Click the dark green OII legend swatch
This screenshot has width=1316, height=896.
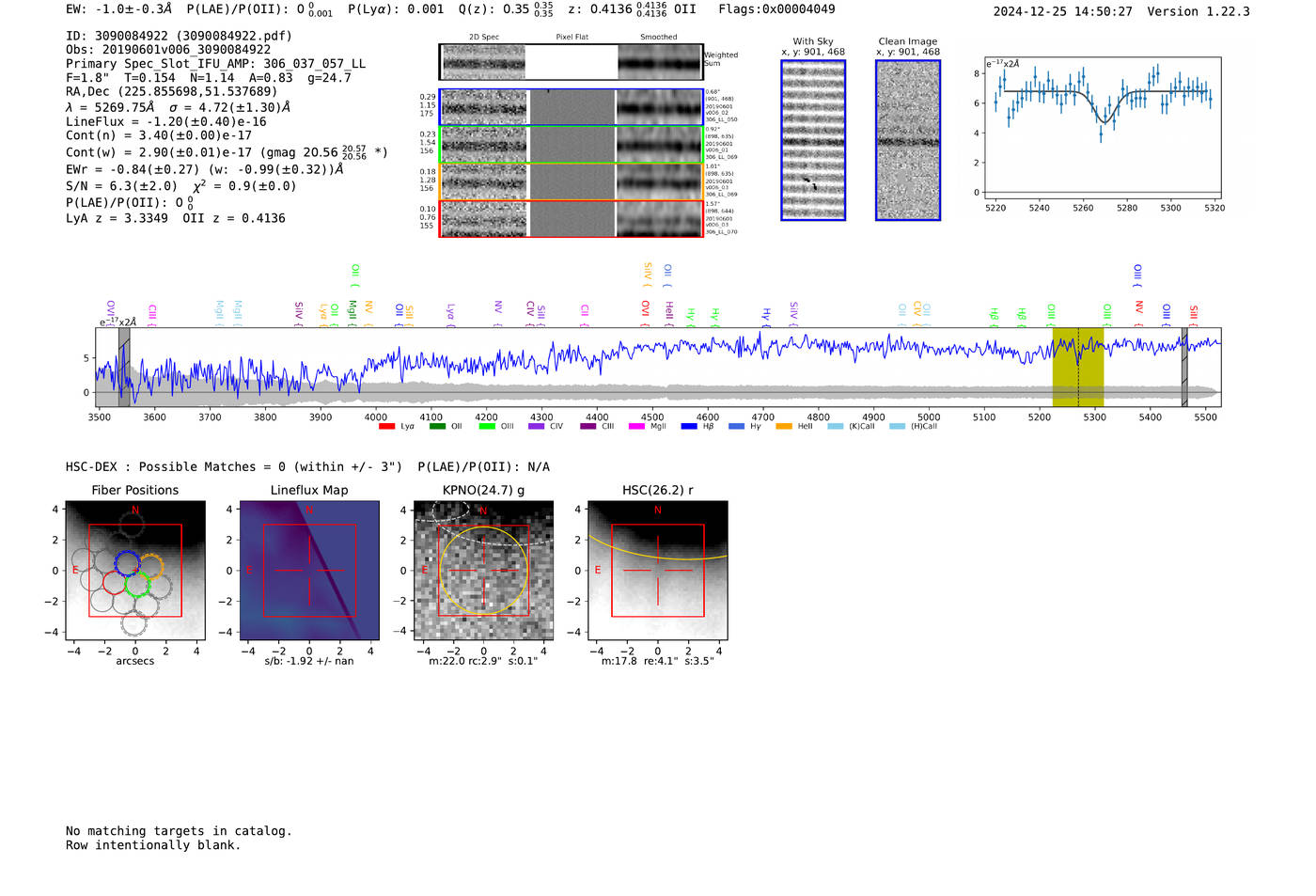(x=437, y=427)
